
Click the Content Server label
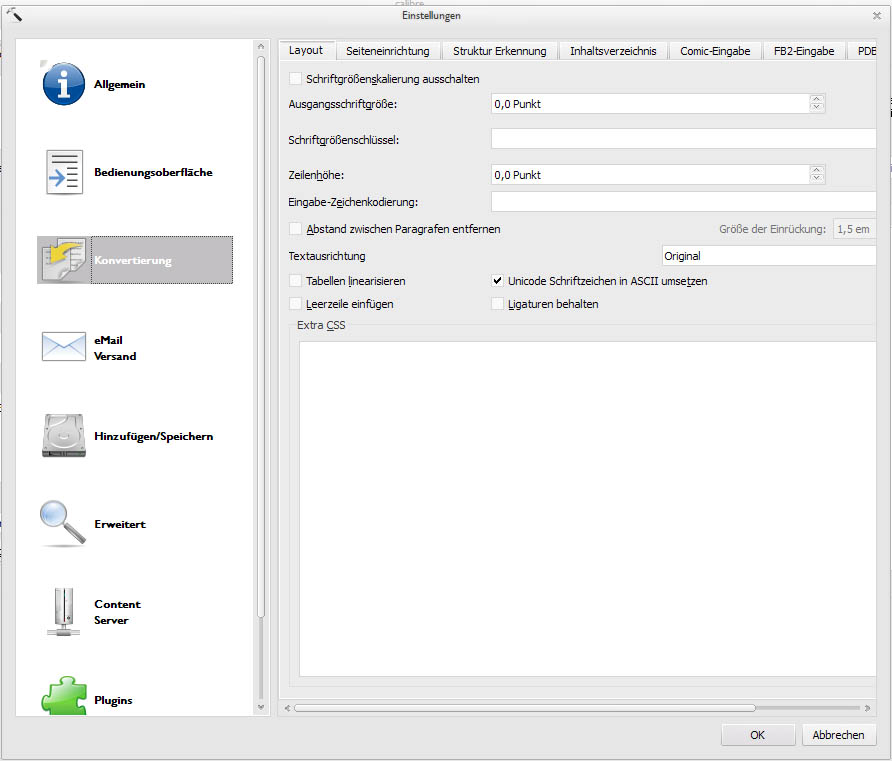point(117,612)
